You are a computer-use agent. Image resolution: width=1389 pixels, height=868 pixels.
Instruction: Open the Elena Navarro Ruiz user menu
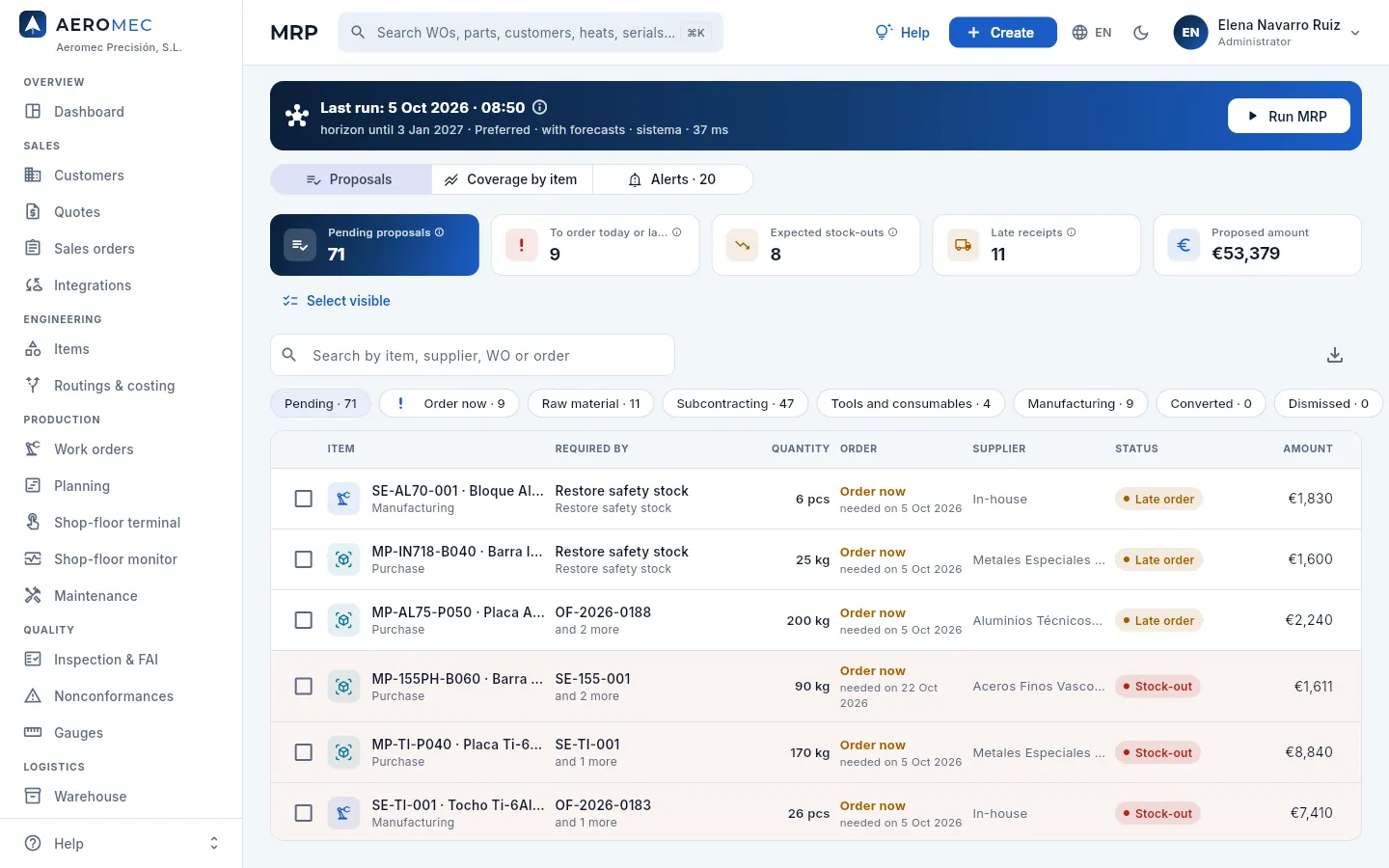pyautogui.click(x=1267, y=33)
